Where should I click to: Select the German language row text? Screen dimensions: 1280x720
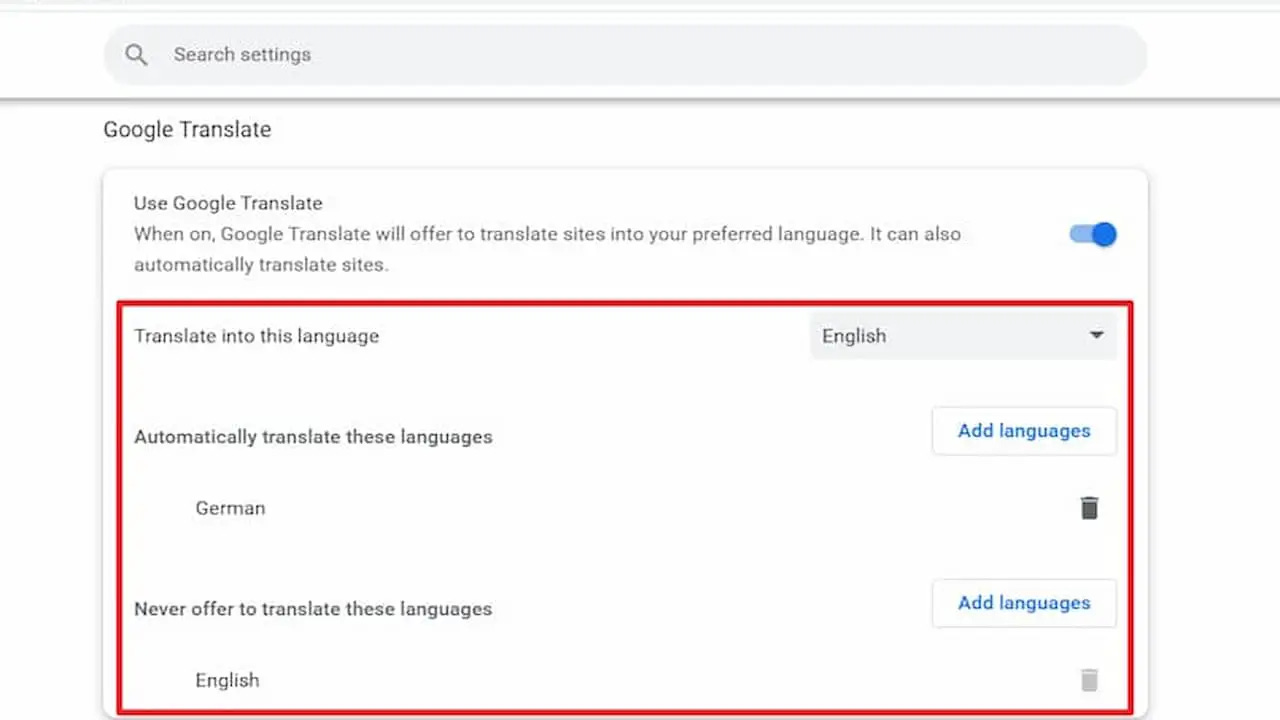tap(230, 508)
